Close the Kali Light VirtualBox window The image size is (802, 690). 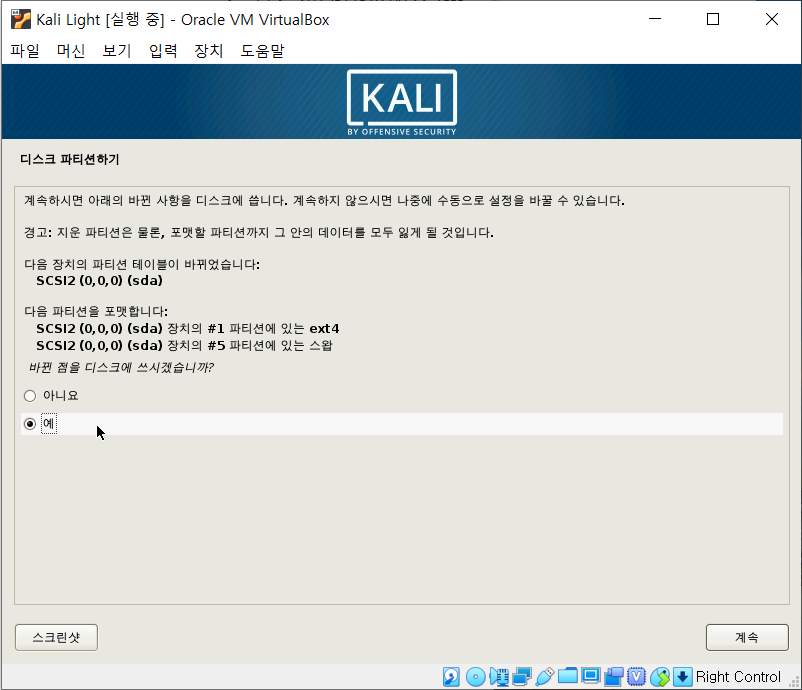point(772,19)
